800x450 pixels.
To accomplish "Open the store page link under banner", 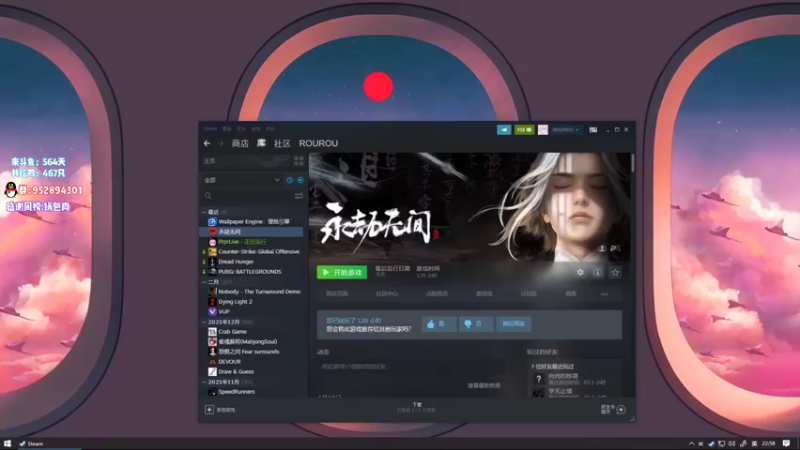I will click(337, 294).
